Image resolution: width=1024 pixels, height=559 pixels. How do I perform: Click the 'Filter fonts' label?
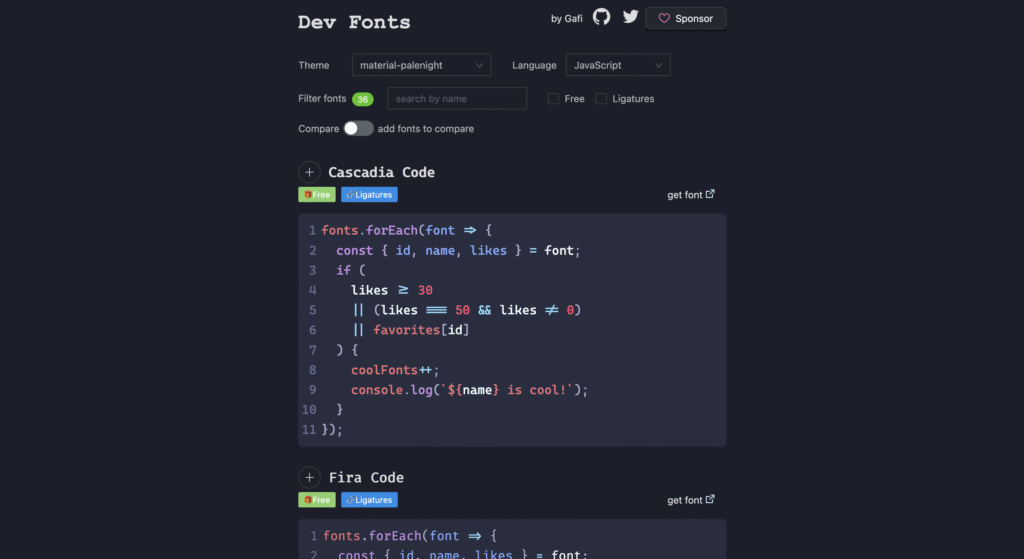click(x=322, y=99)
